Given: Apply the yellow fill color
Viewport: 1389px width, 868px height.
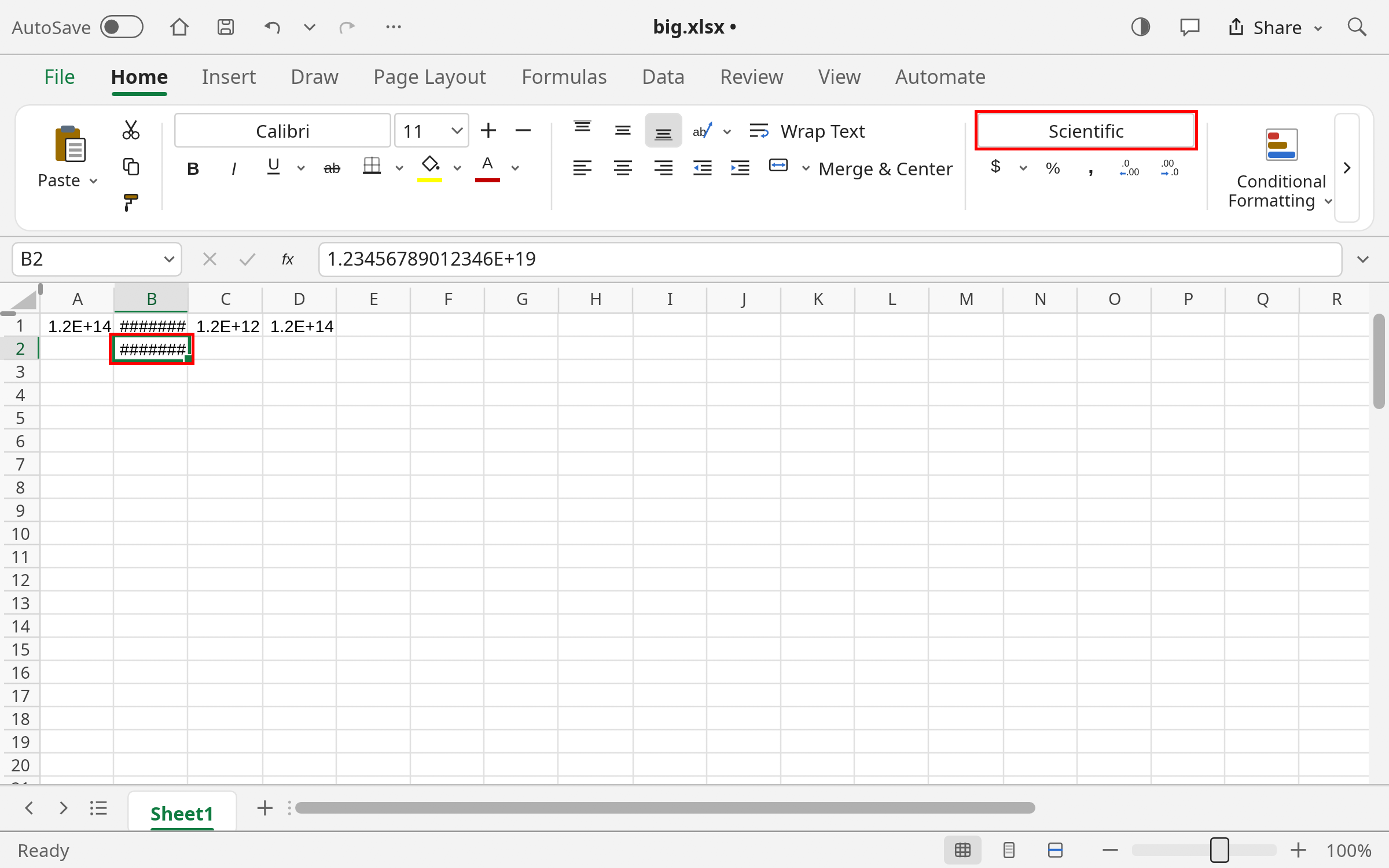Looking at the screenshot, I should (429, 168).
